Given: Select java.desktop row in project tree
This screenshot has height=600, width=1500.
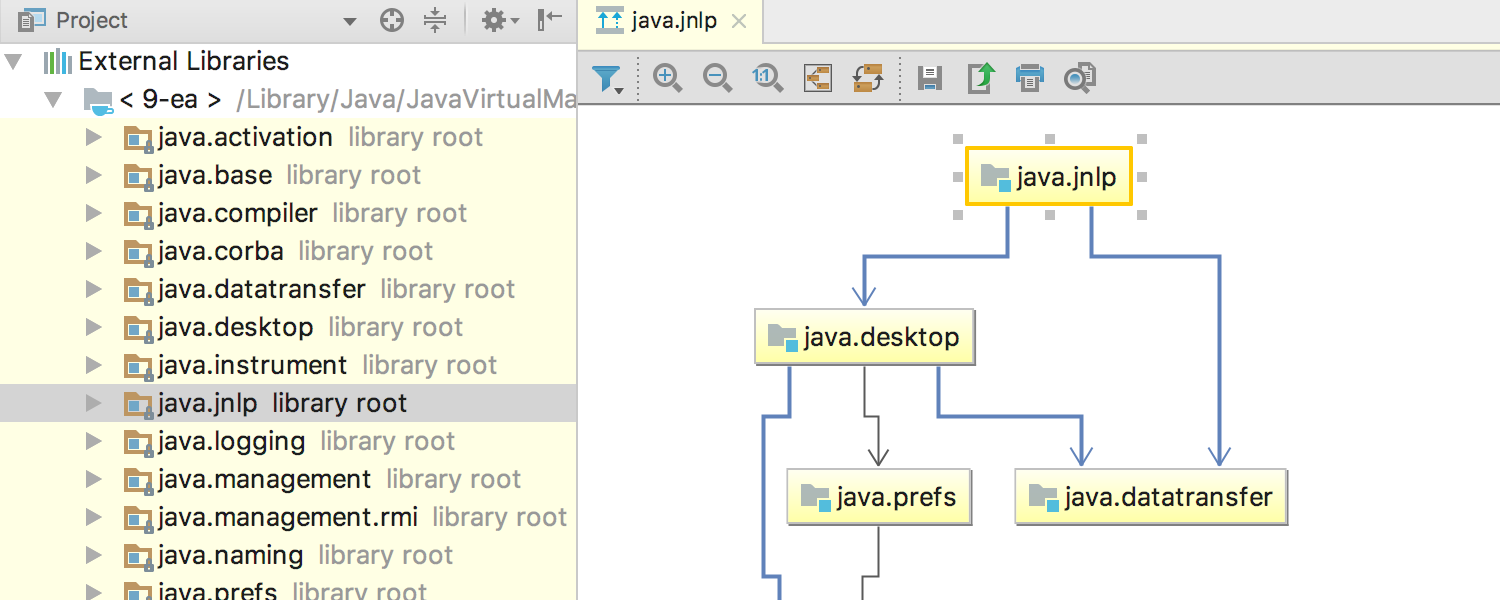Looking at the screenshot, I should 288,327.
